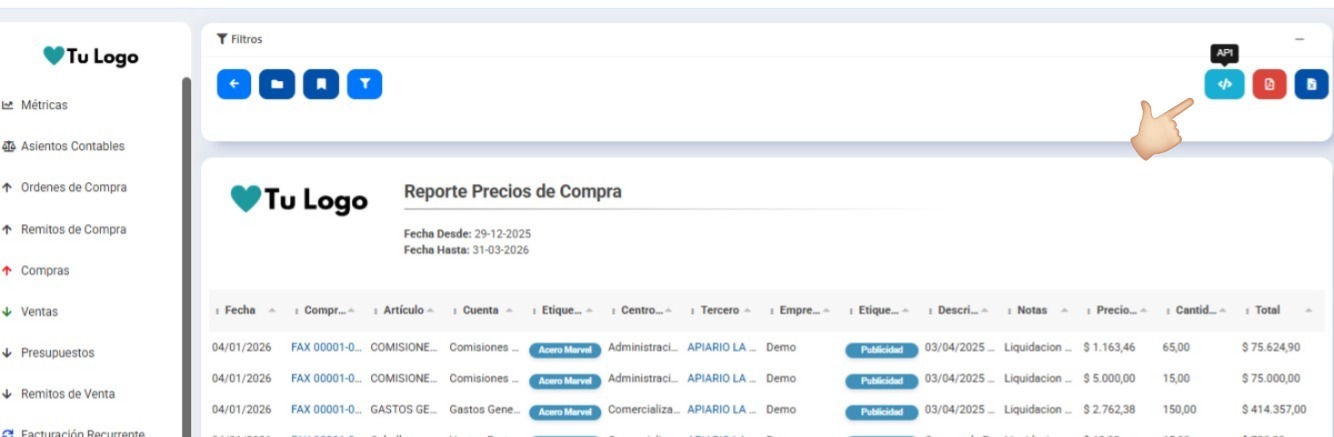Screen dimensions: 1334x437
Task: Go to Remitos de Venta
Action: coord(58,394)
